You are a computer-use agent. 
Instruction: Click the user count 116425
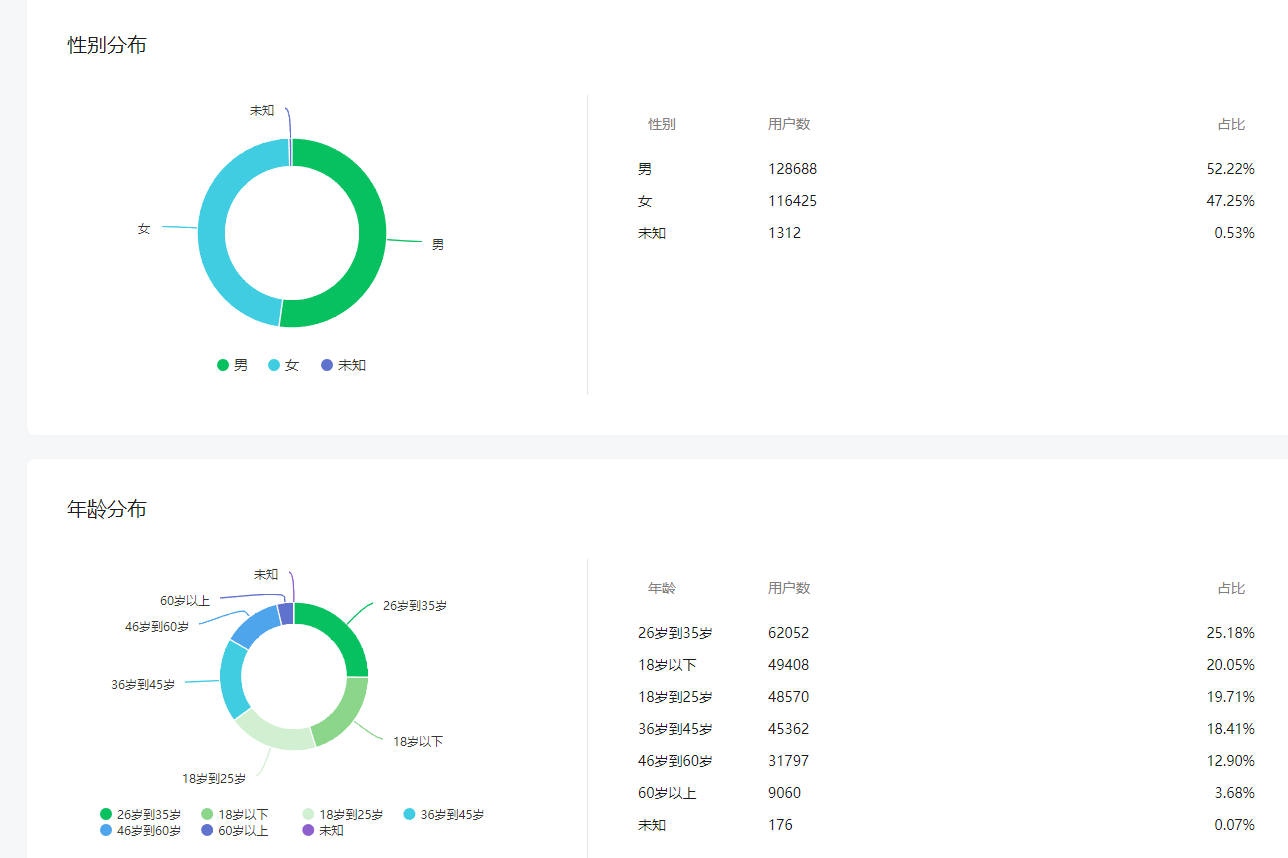[793, 201]
